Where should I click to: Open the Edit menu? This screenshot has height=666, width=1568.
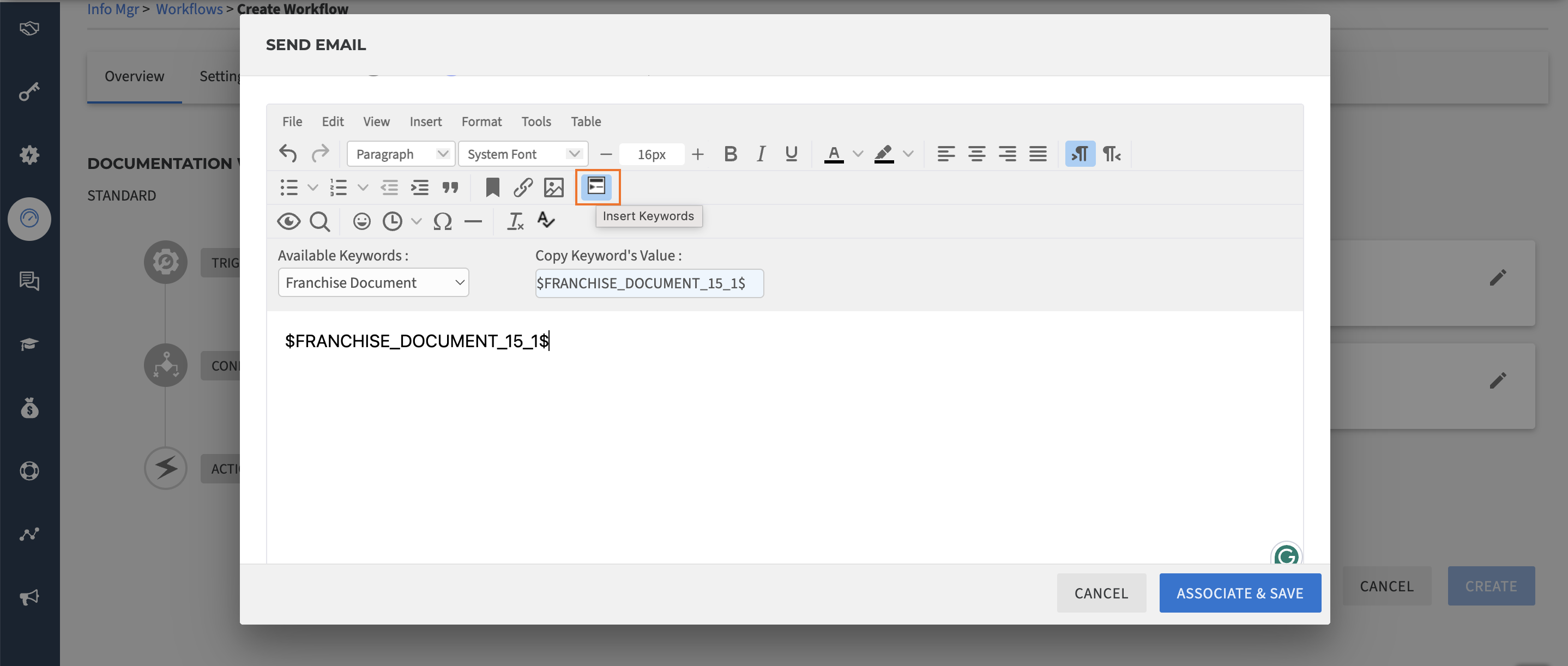333,121
